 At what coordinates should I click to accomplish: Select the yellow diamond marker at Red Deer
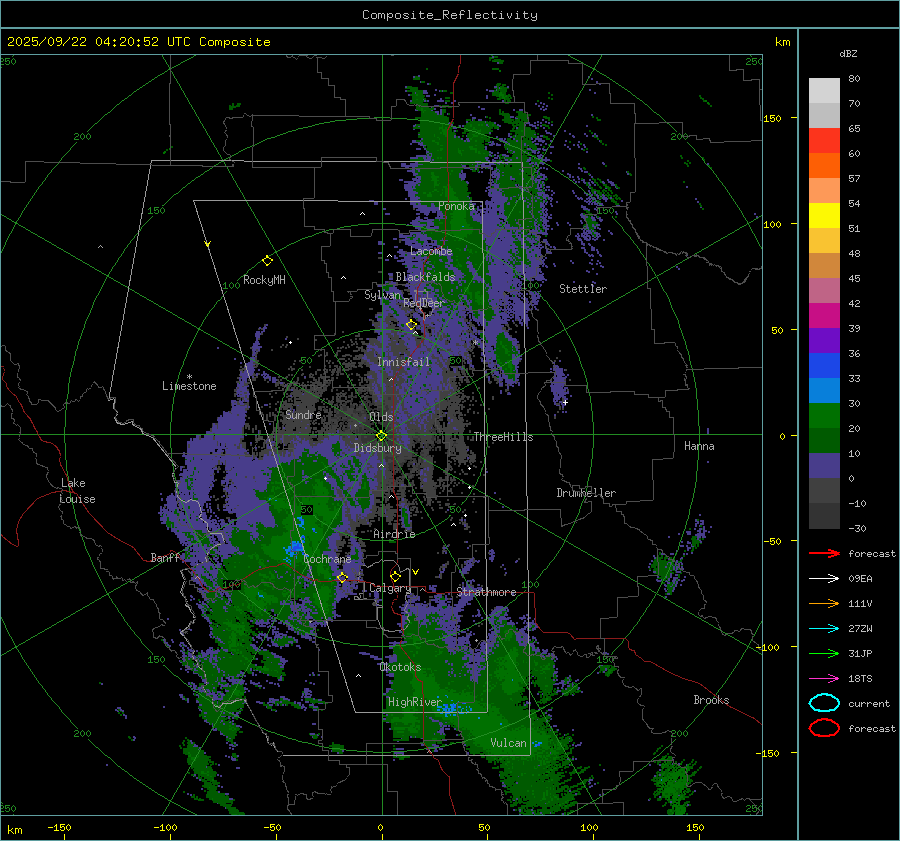coord(411,324)
